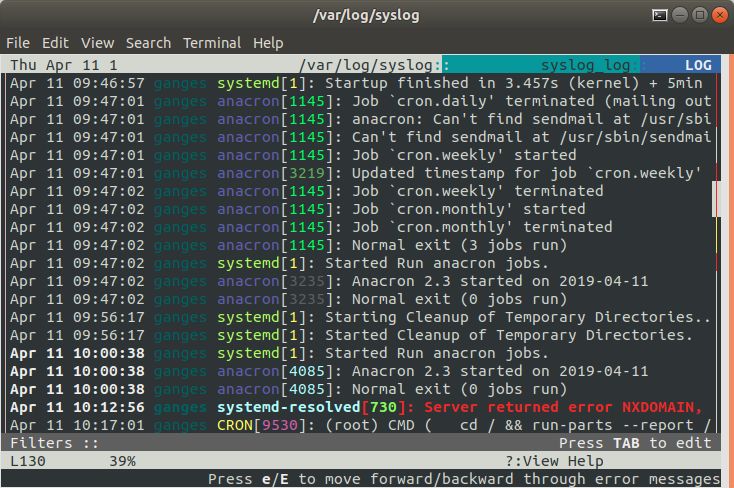734x488 pixels.
Task: Maximize the syslog terminal window
Action: tap(700, 15)
